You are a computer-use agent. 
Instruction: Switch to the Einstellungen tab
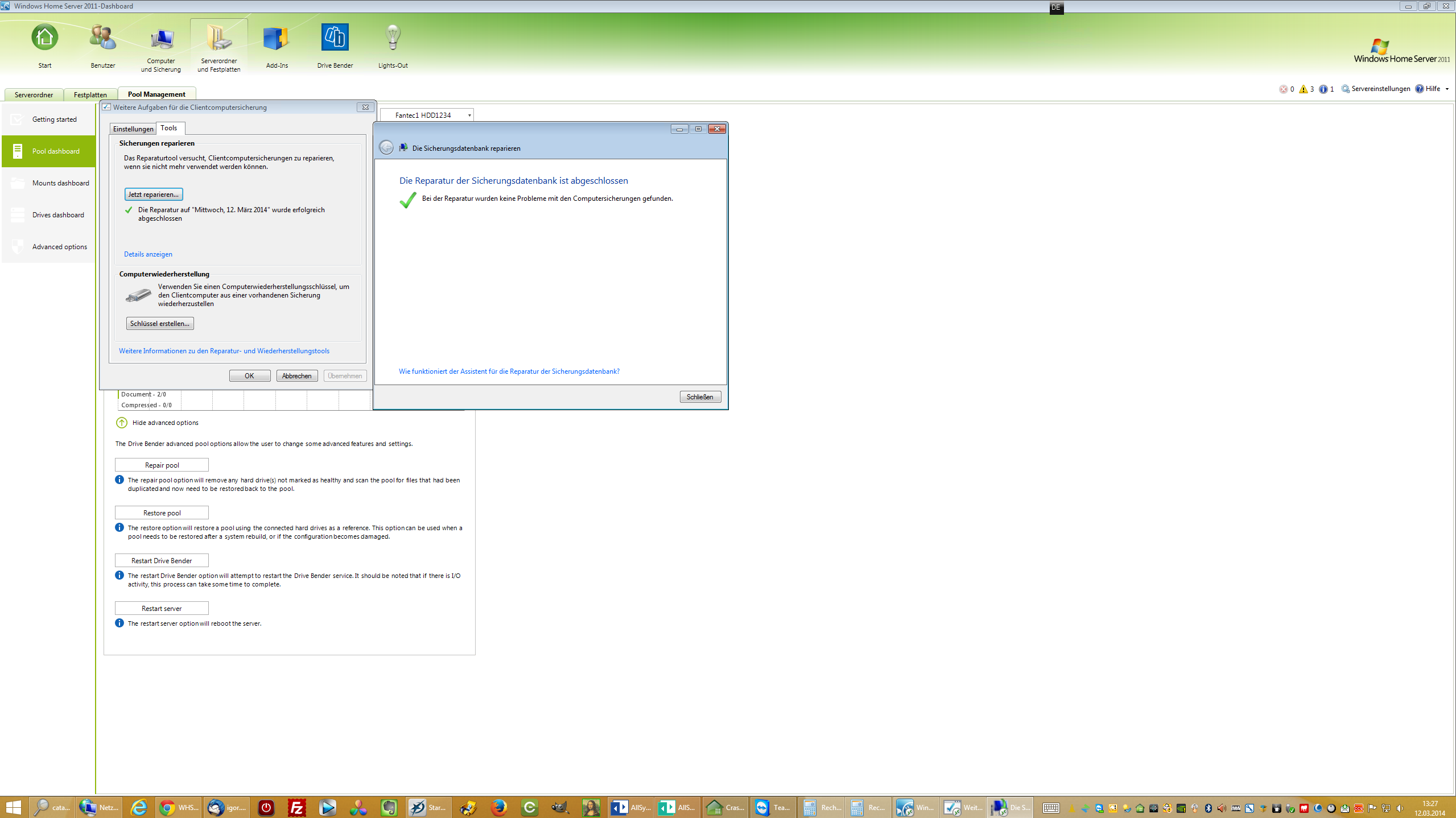(133, 129)
